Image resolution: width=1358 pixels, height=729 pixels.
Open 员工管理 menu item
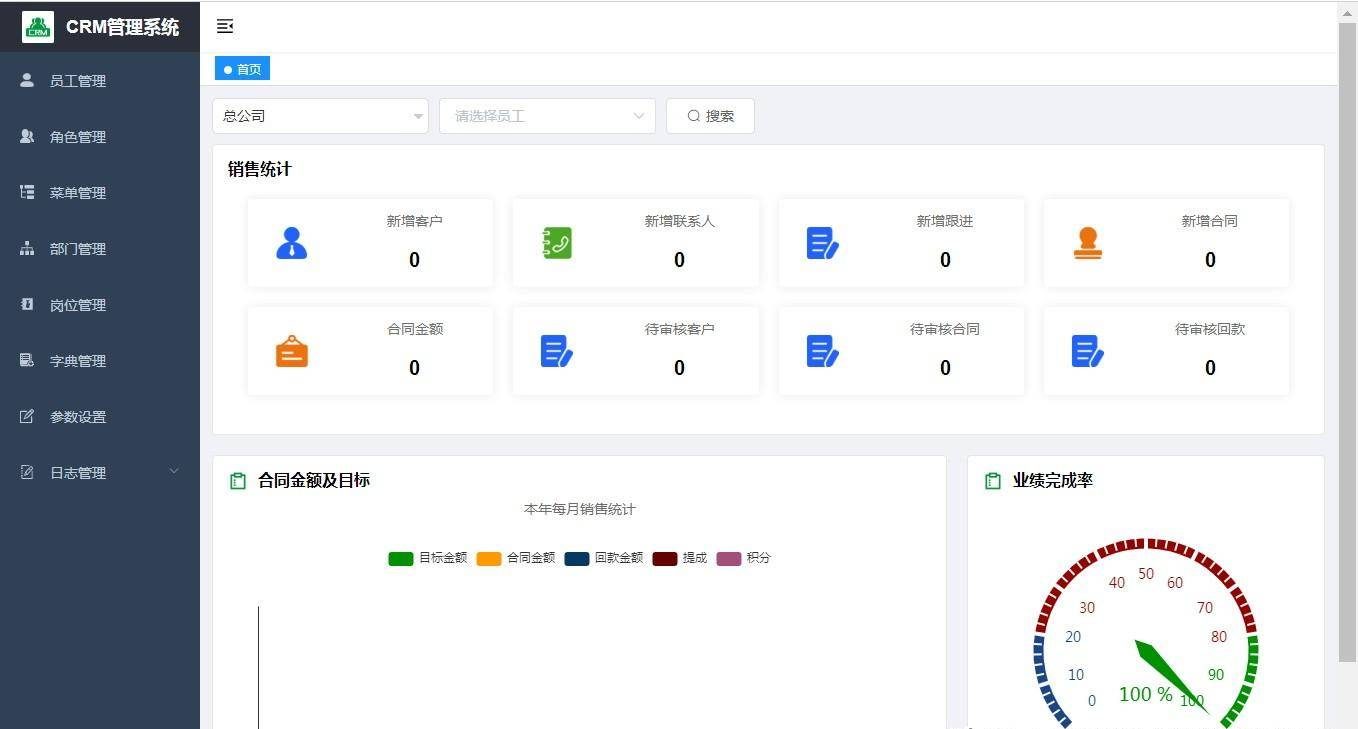click(x=100, y=81)
